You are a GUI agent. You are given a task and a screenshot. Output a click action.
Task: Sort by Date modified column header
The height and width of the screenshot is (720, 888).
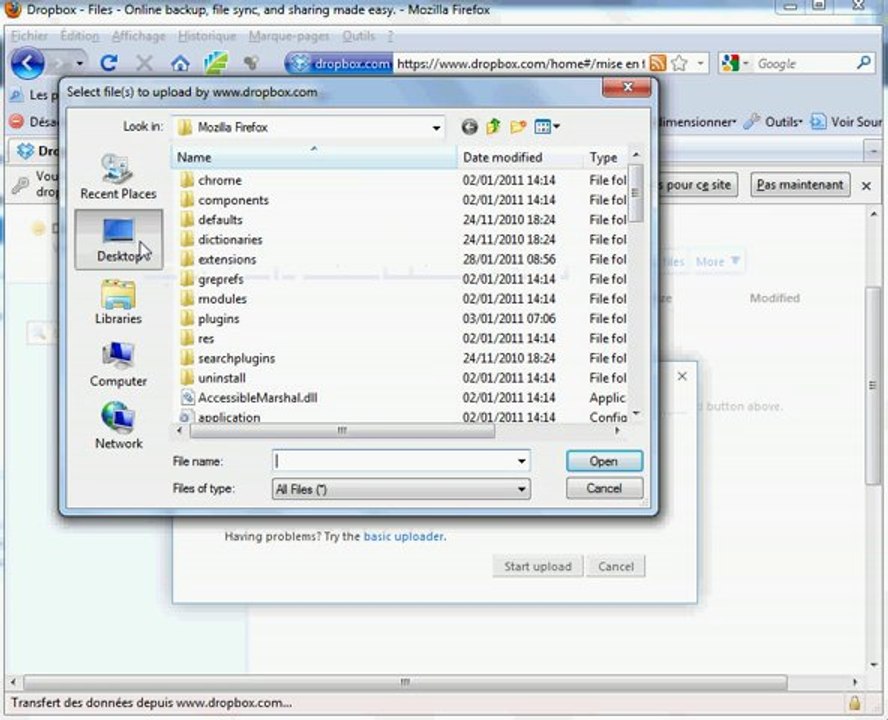pyautogui.click(x=520, y=157)
